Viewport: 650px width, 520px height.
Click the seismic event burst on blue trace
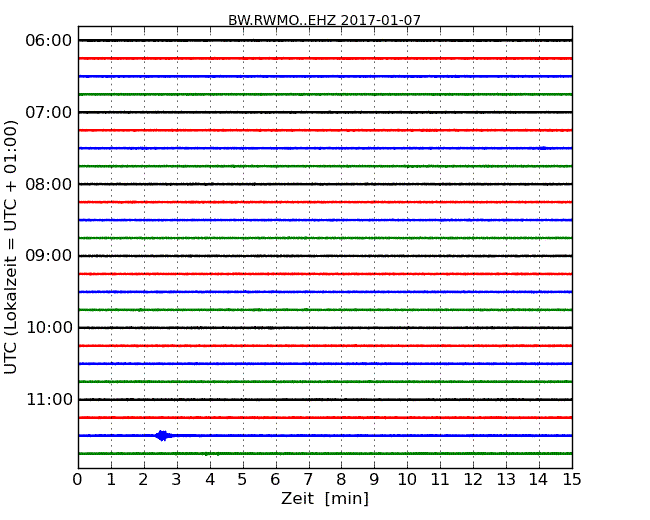click(163, 435)
